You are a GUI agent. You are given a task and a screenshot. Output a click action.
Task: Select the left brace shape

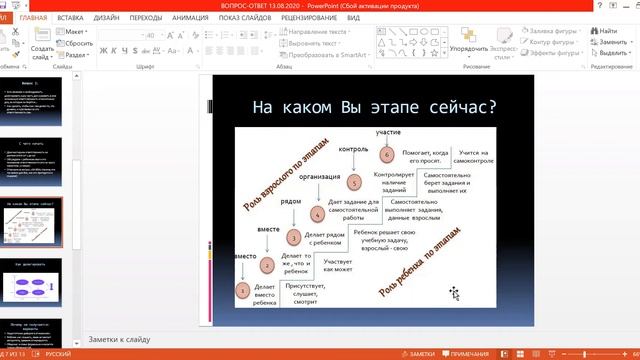point(413,53)
